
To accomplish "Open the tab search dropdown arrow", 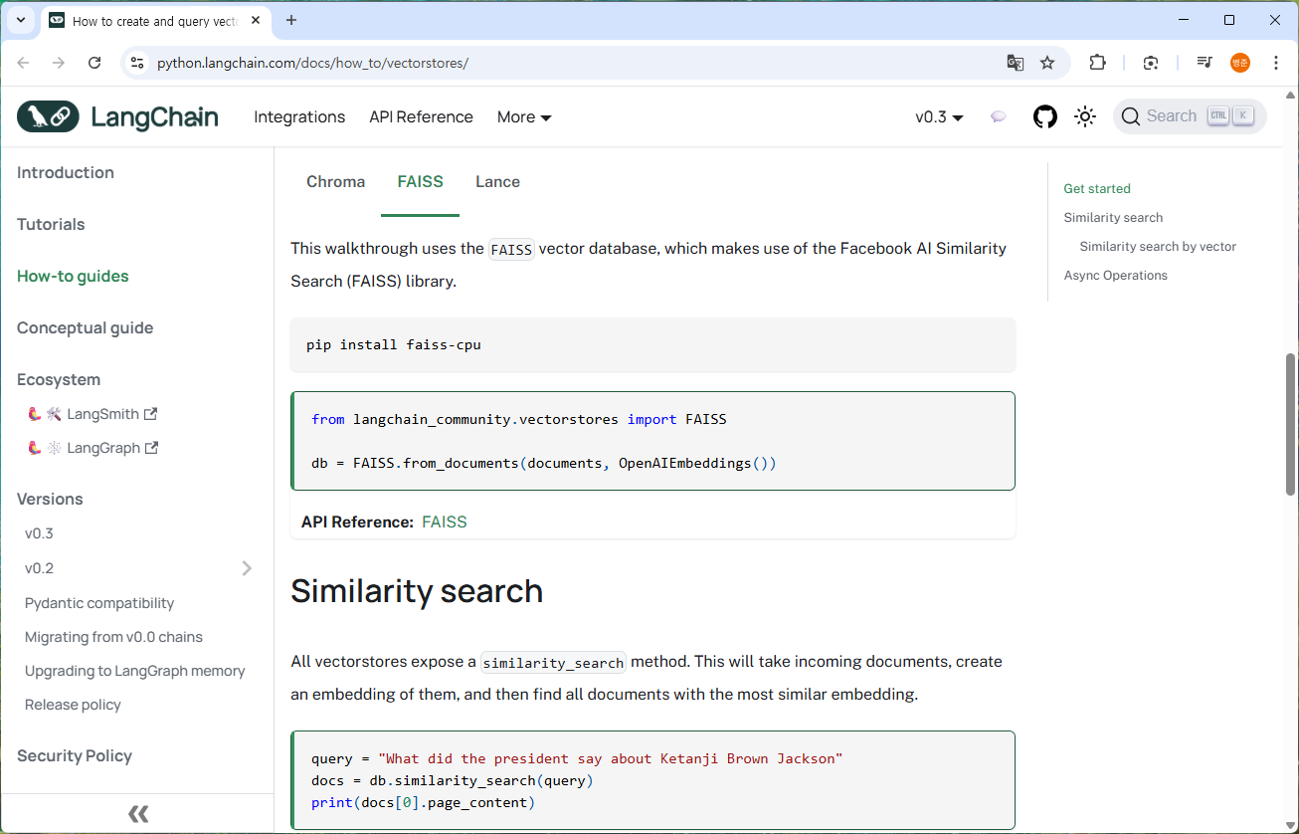I will [20, 20].
